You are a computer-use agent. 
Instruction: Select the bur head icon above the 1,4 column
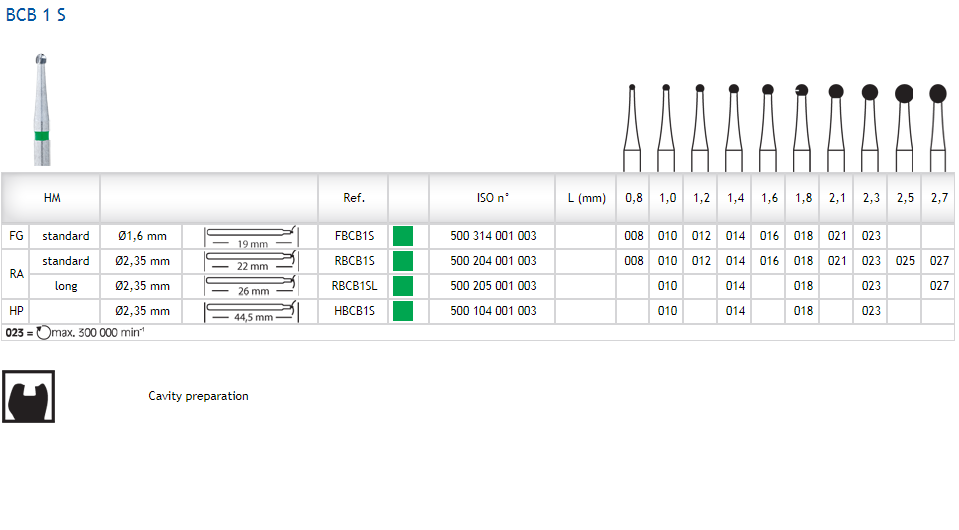734,129
